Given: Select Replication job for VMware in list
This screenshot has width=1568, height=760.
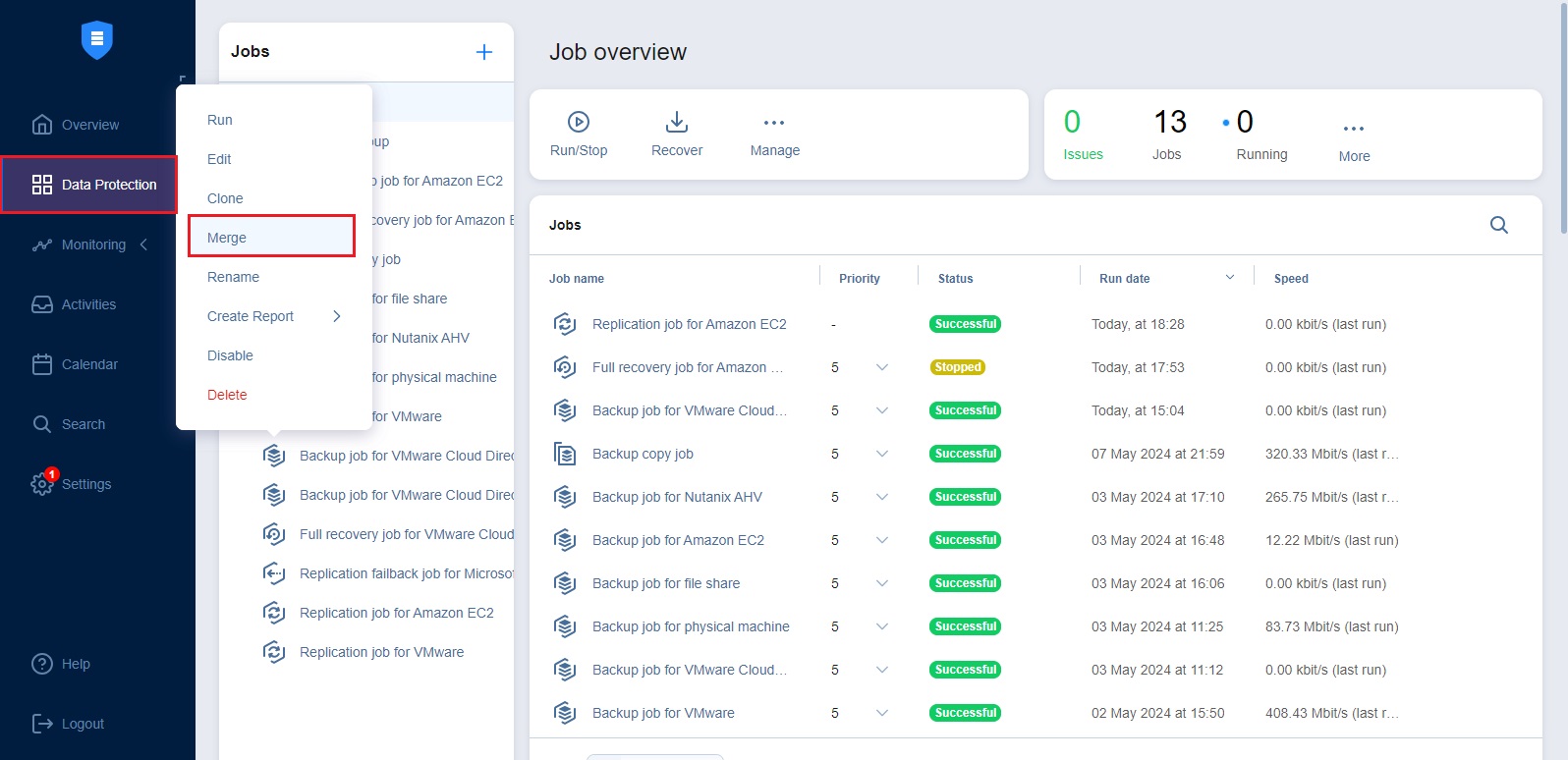Looking at the screenshot, I should [381, 652].
